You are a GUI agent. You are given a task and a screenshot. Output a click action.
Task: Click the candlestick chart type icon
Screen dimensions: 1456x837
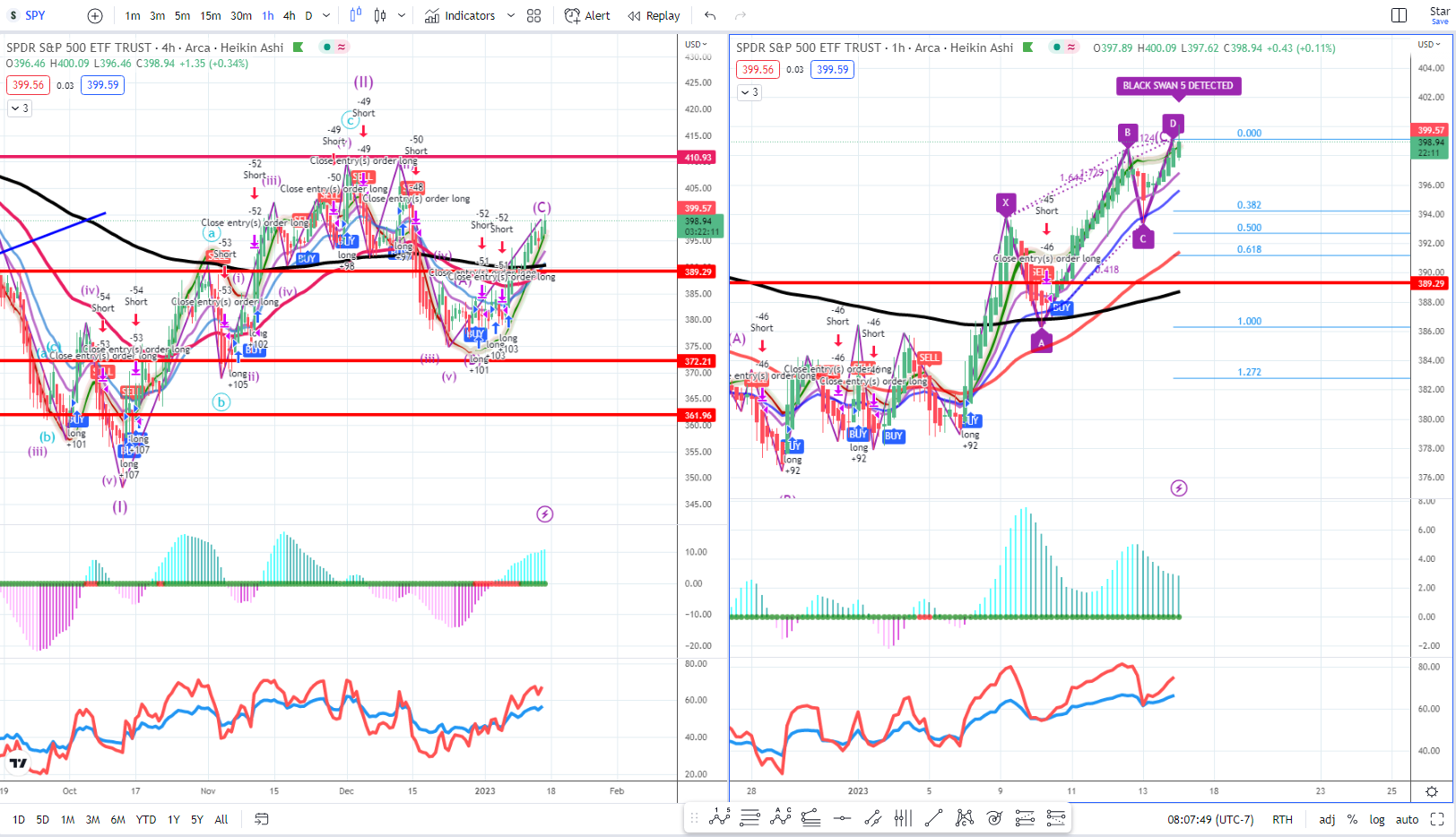[380, 15]
